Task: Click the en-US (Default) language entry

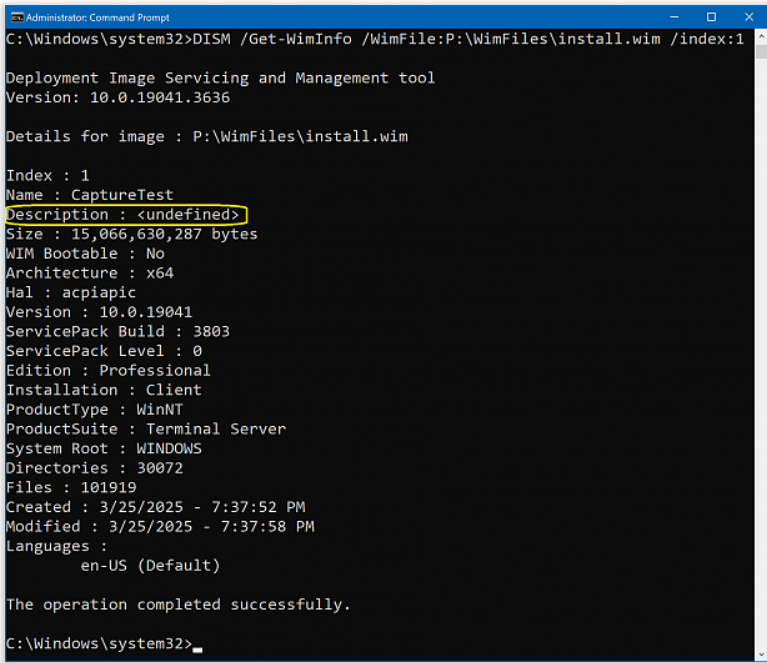Action: click(x=150, y=566)
